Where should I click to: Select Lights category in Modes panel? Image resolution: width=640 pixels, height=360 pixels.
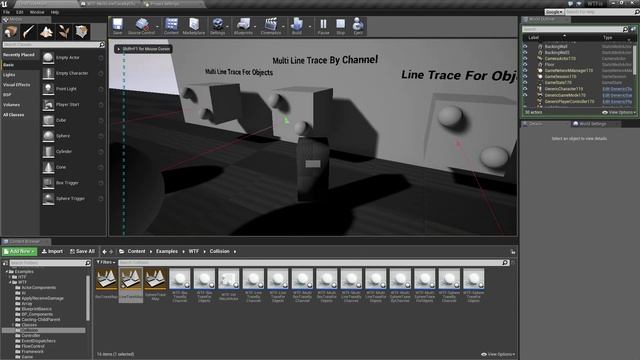pos(9,75)
